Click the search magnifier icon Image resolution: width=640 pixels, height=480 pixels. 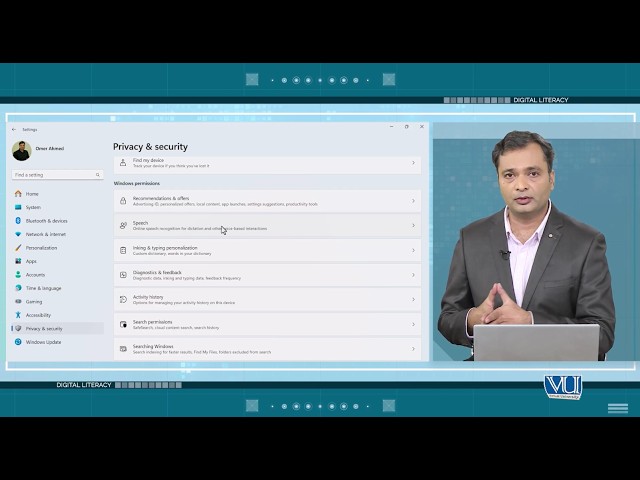coord(98,175)
